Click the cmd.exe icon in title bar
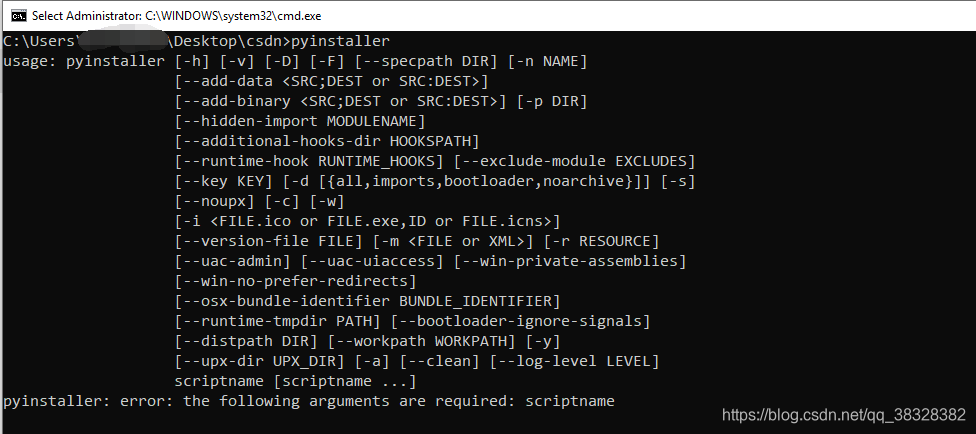 (x=18, y=16)
